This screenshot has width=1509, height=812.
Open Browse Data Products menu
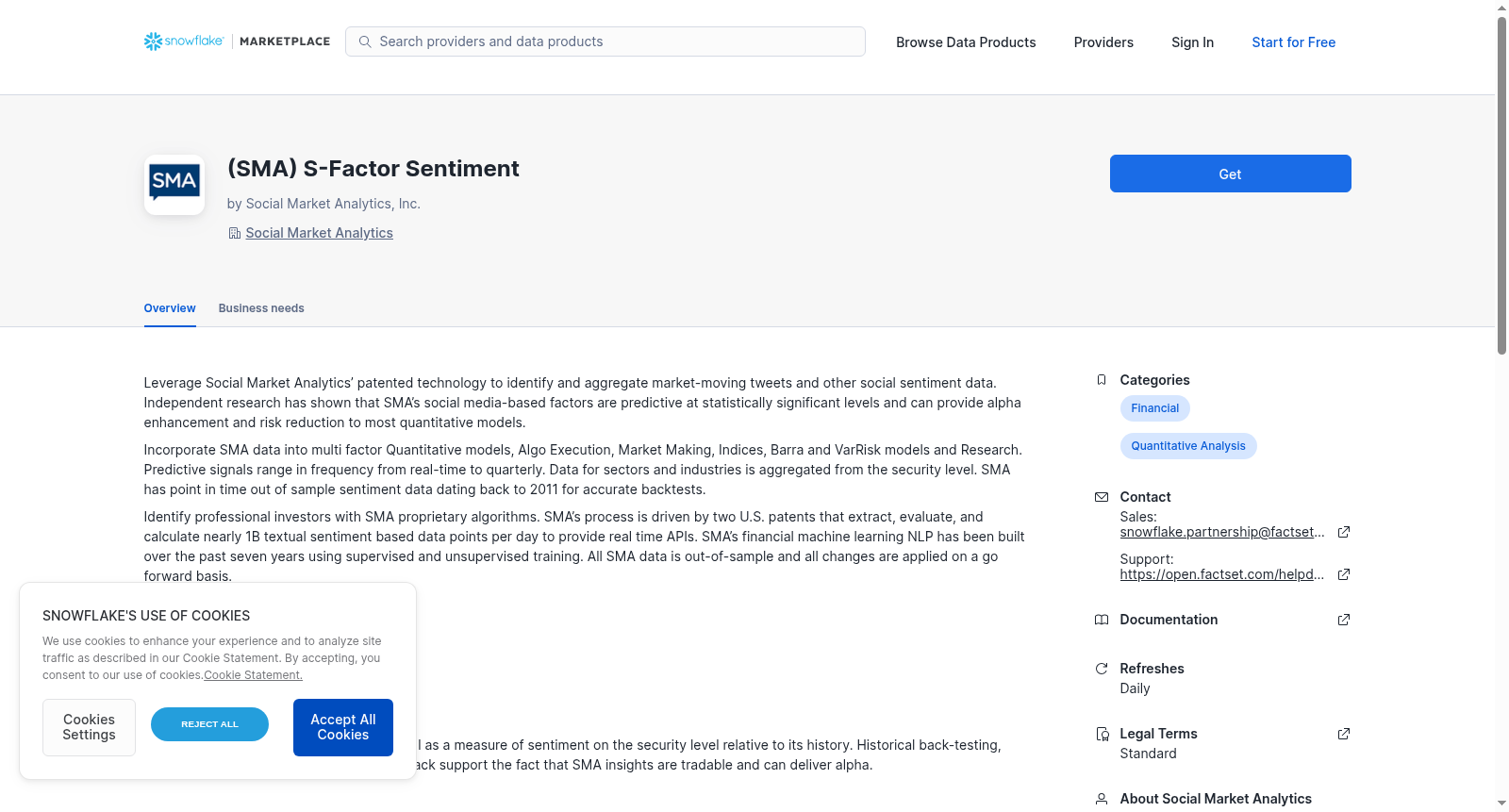[x=966, y=42]
